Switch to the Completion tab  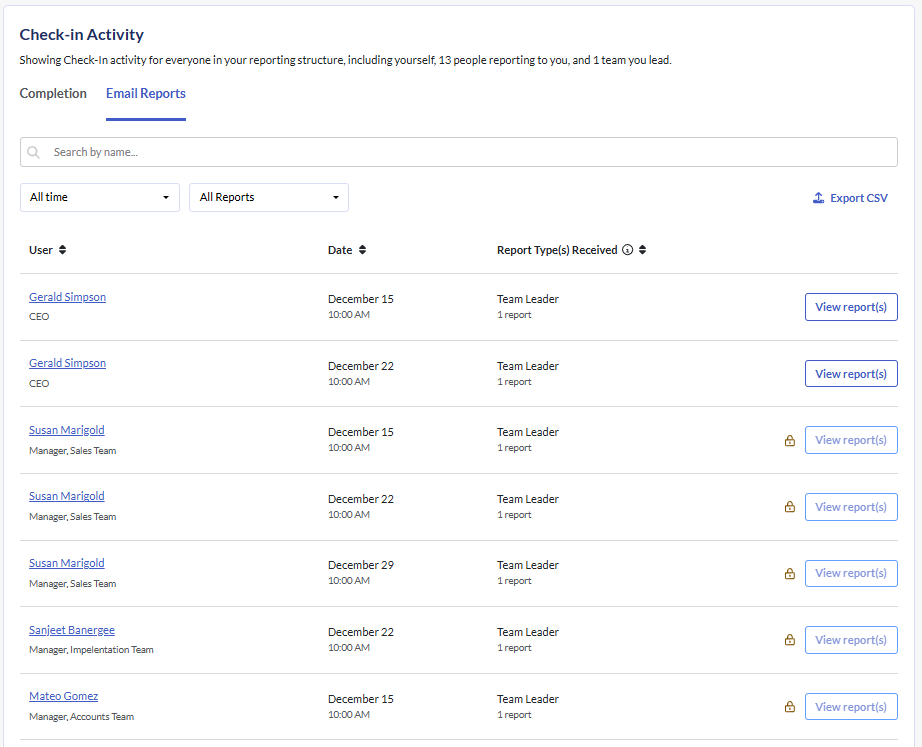tap(53, 94)
